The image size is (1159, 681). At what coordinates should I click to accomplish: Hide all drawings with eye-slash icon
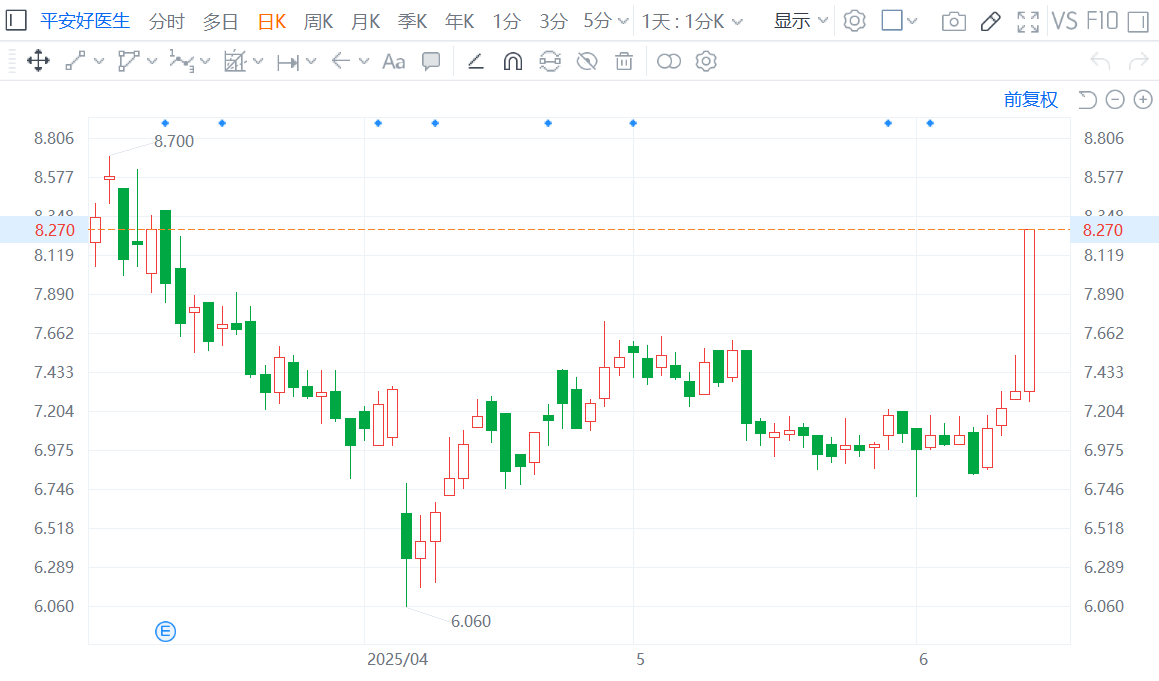pyautogui.click(x=587, y=61)
